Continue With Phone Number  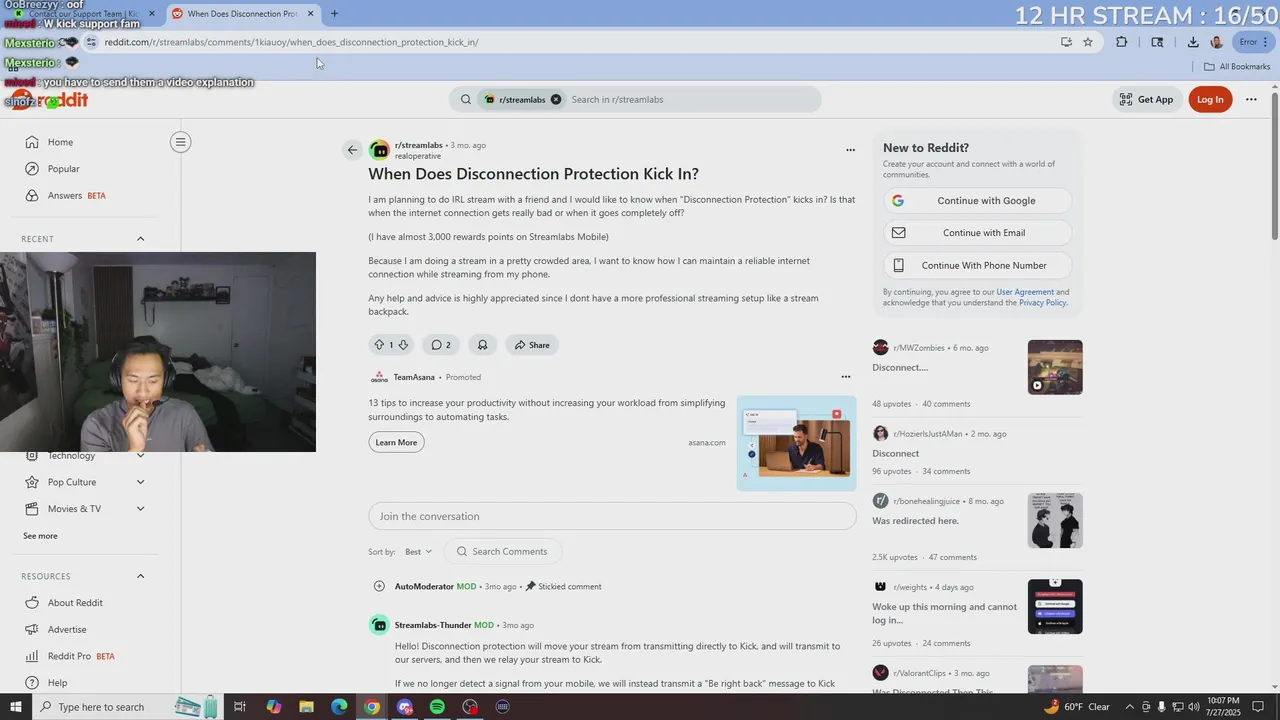coord(977,265)
